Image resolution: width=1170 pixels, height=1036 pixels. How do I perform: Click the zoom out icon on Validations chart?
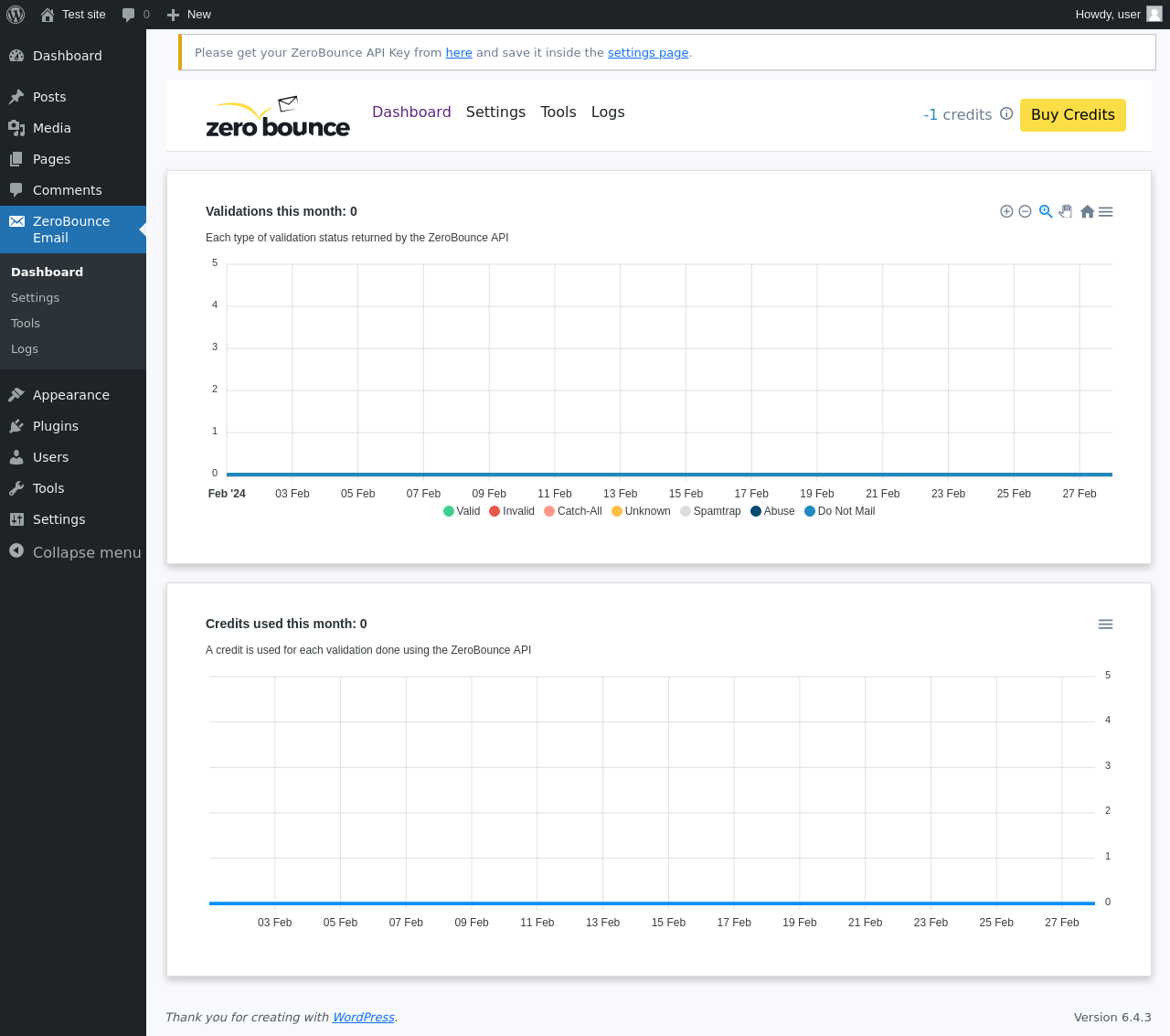1025,211
